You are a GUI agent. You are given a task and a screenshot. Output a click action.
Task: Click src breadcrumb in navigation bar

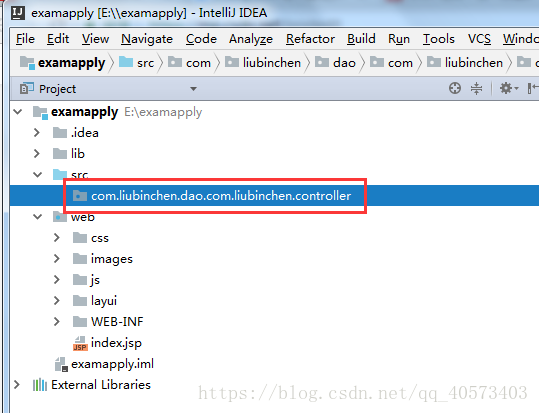click(x=136, y=63)
